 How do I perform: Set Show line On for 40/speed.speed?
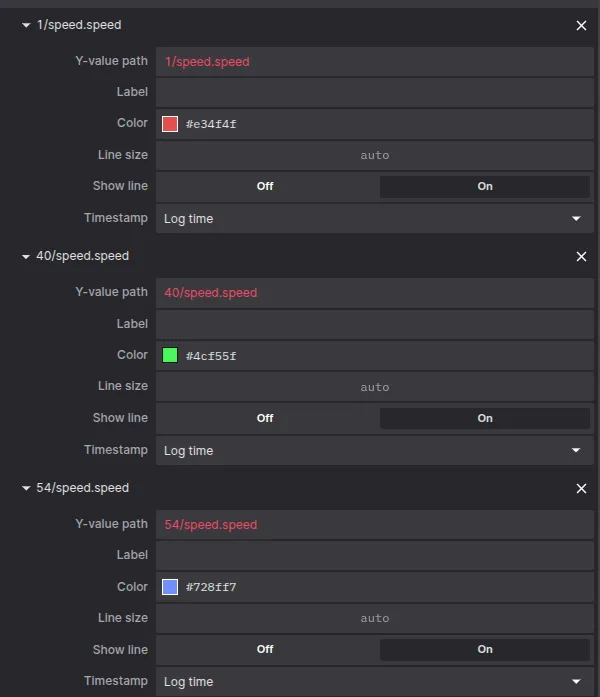[485, 418]
